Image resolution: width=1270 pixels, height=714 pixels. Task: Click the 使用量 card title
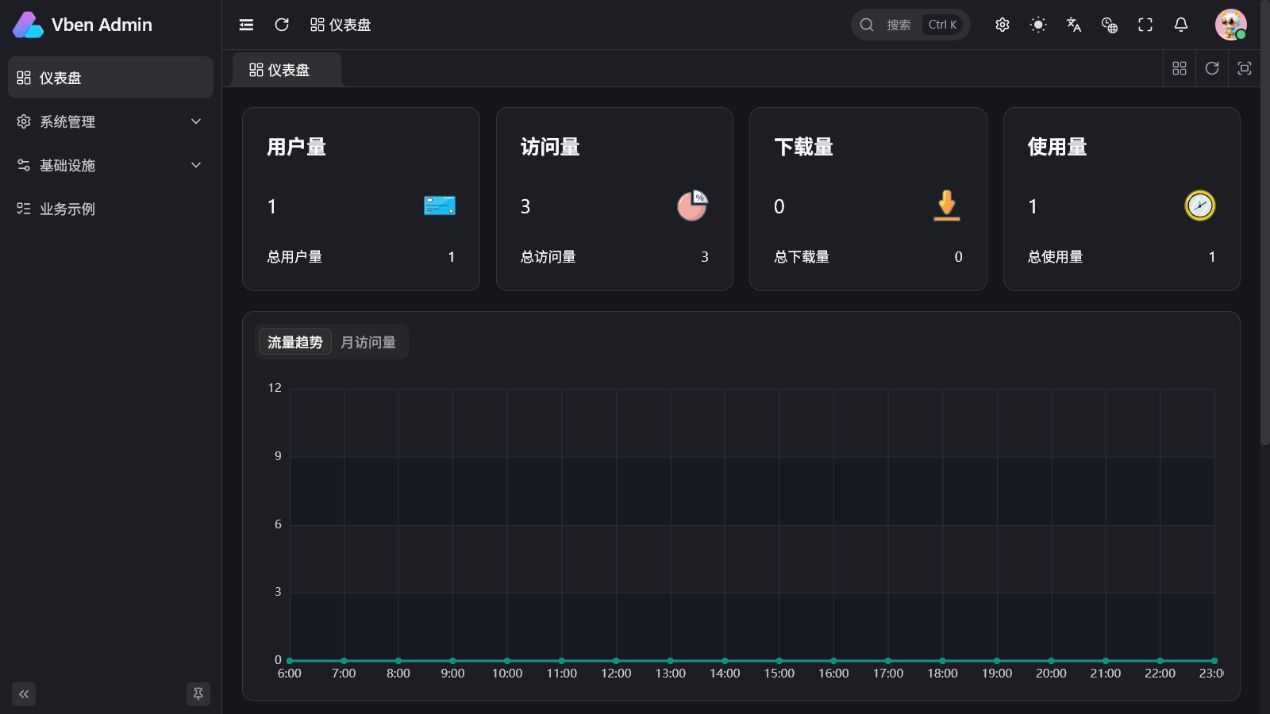[x=1057, y=147]
